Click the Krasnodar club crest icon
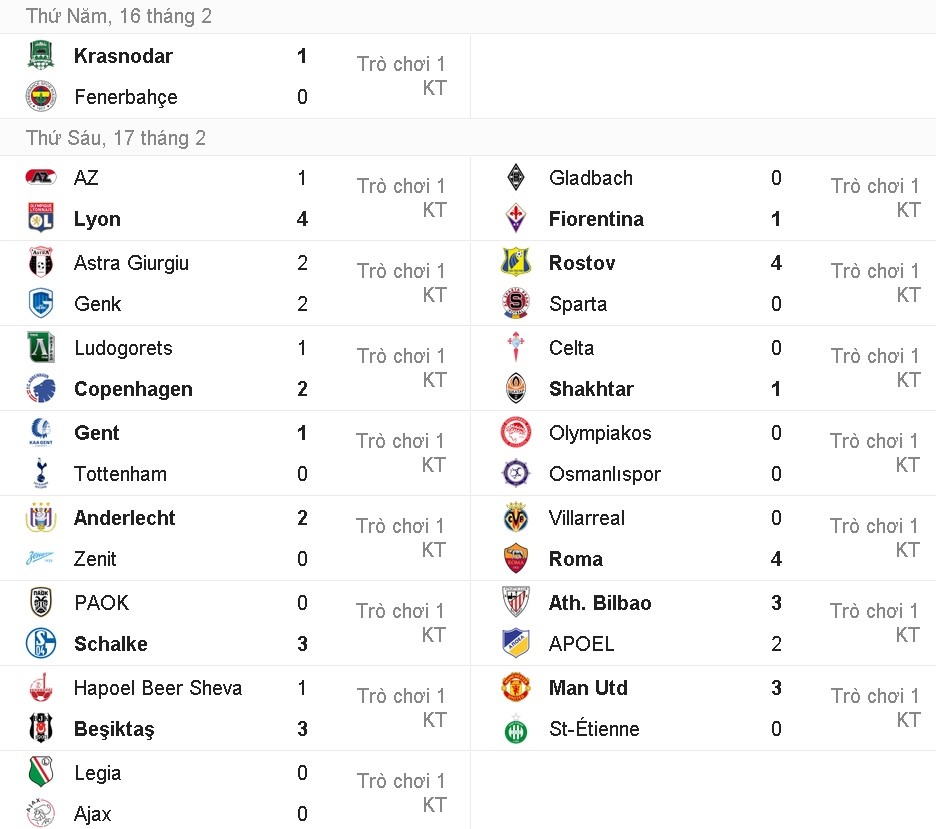The image size is (936, 829). 40,56
